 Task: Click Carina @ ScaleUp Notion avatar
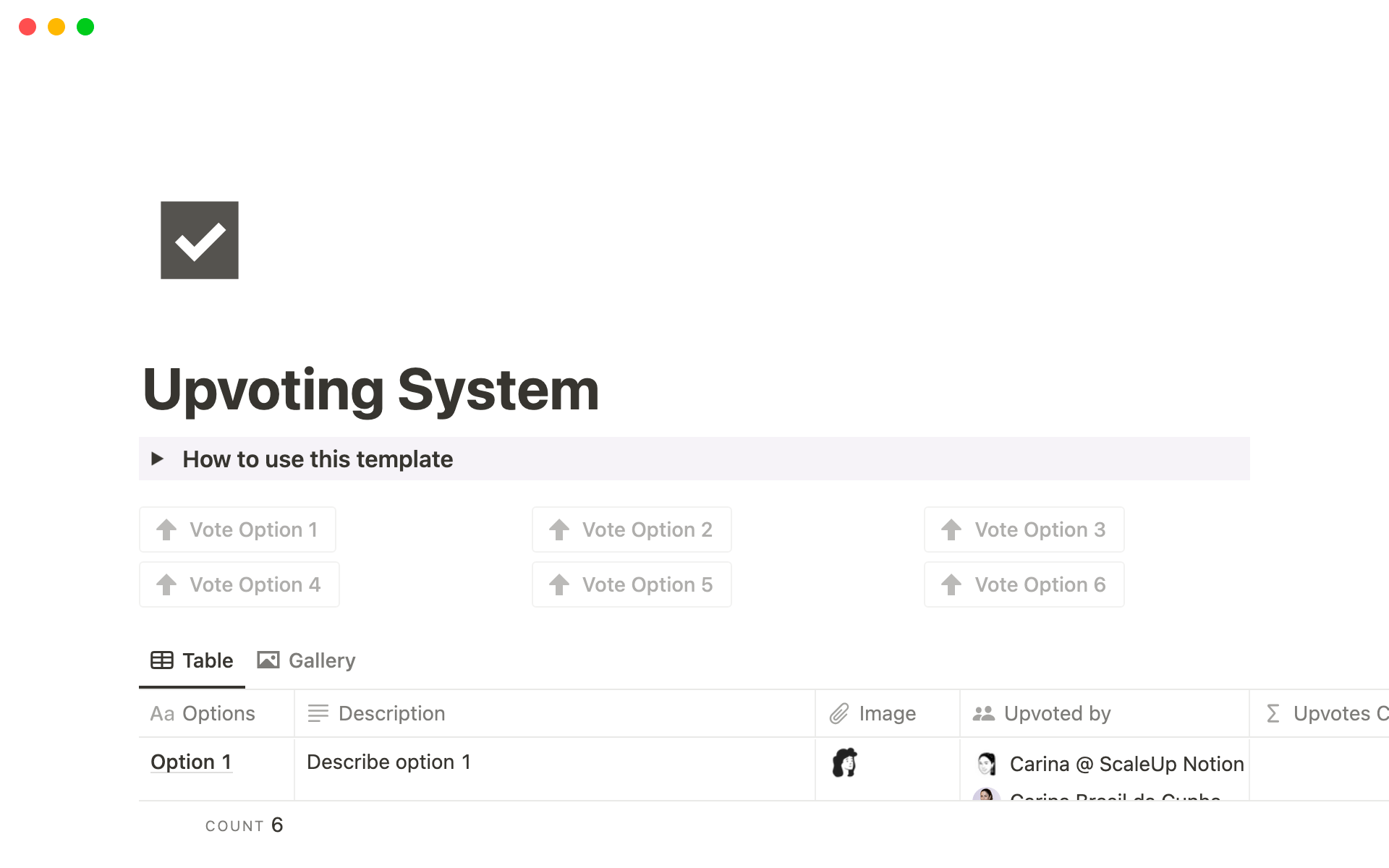[x=986, y=764]
